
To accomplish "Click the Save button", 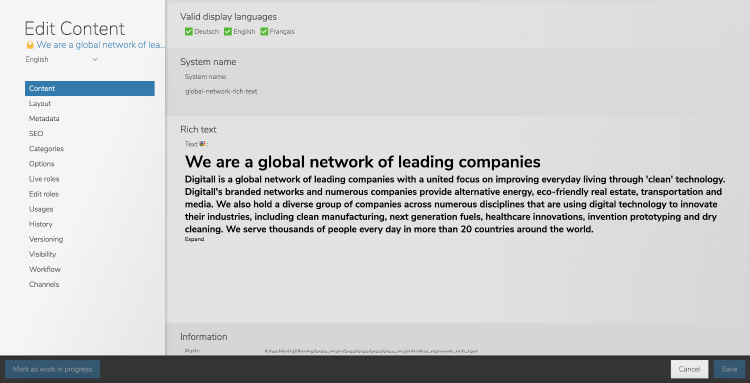I will pos(729,369).
